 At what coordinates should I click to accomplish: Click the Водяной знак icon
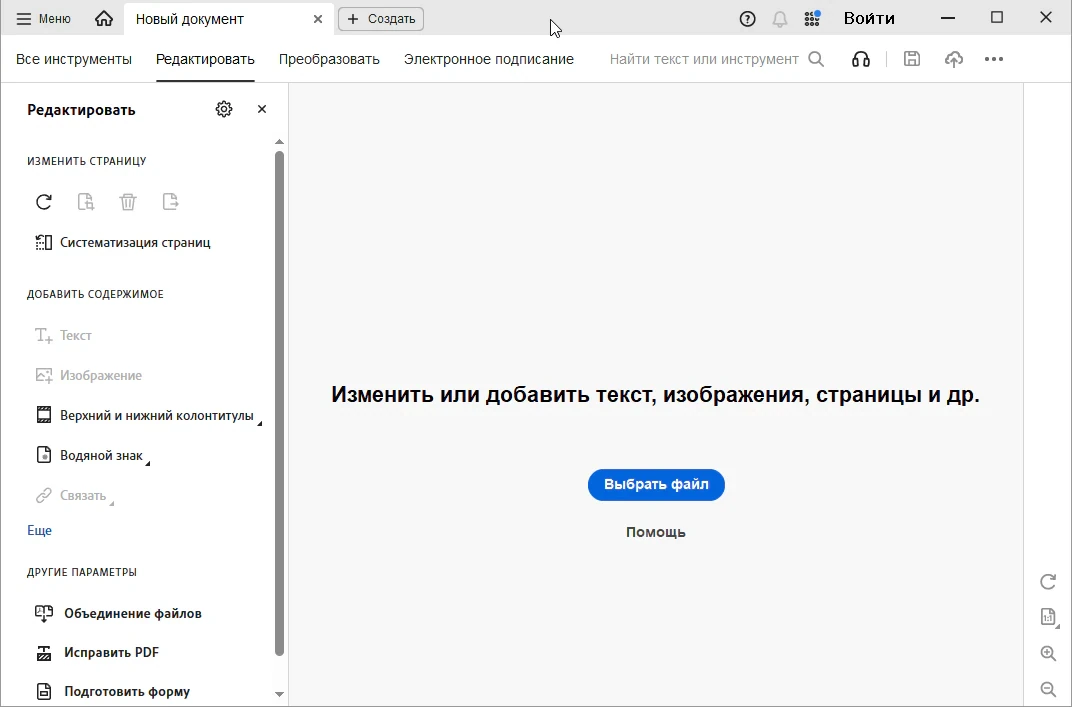pyautogui.click(x=44, y=455)
